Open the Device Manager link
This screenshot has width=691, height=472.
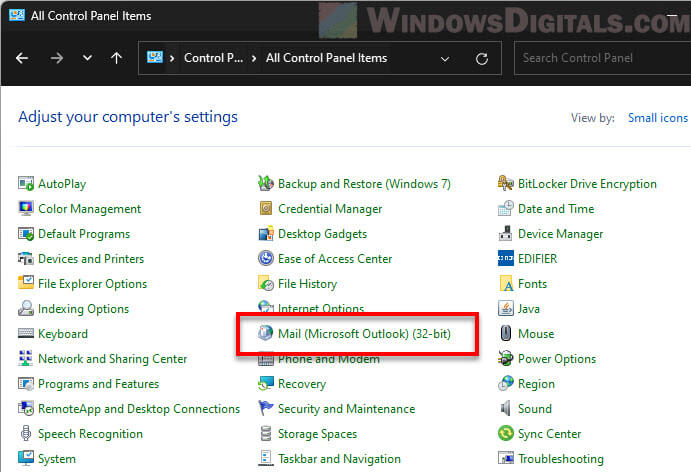(560, 234)
